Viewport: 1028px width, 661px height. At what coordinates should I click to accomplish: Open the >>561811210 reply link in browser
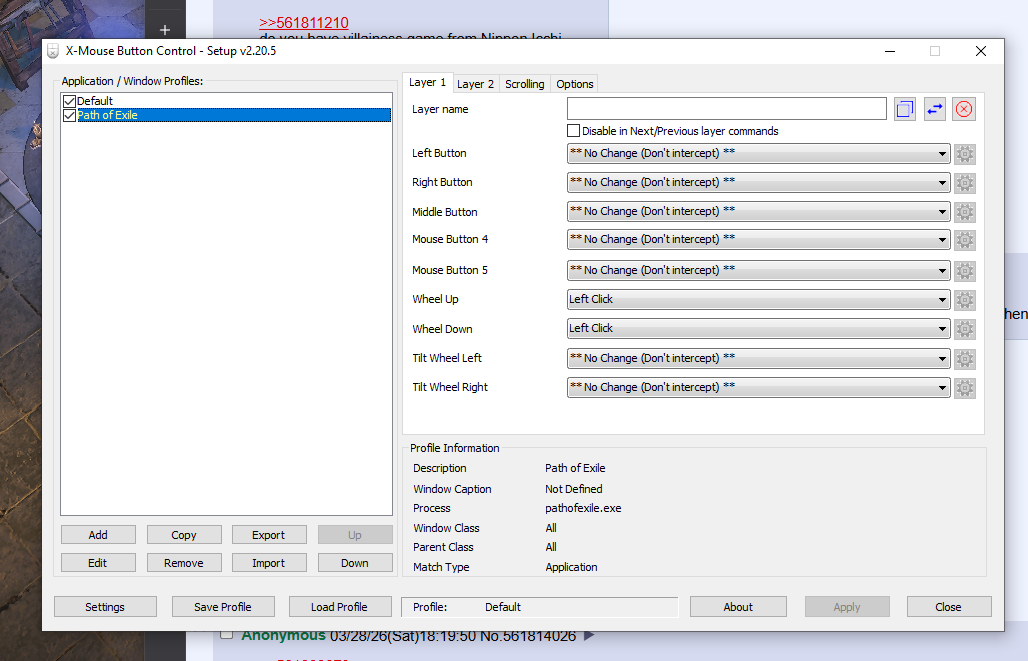(304, 23)
